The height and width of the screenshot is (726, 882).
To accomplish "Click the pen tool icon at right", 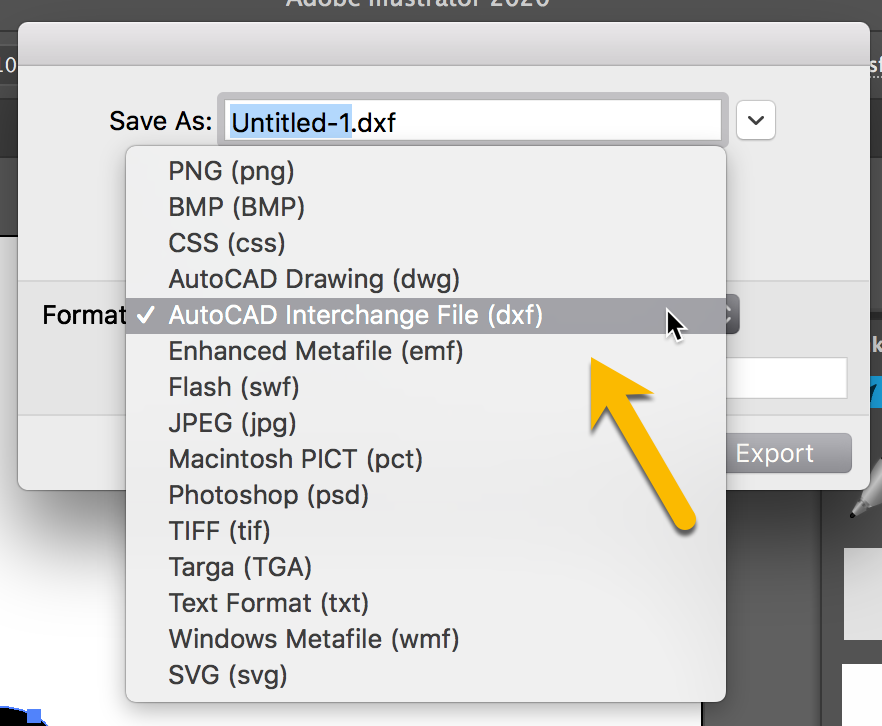I will tap(864, 497).
